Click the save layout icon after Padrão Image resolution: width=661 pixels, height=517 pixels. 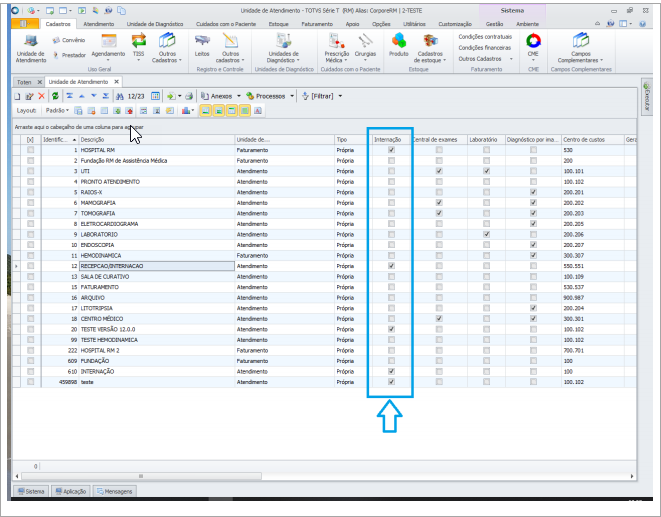point(78,110)
